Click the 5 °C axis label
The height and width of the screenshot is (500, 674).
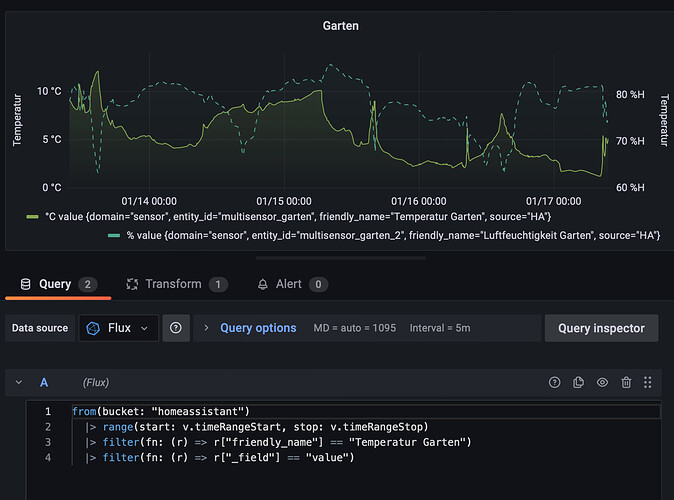point(52,139)
